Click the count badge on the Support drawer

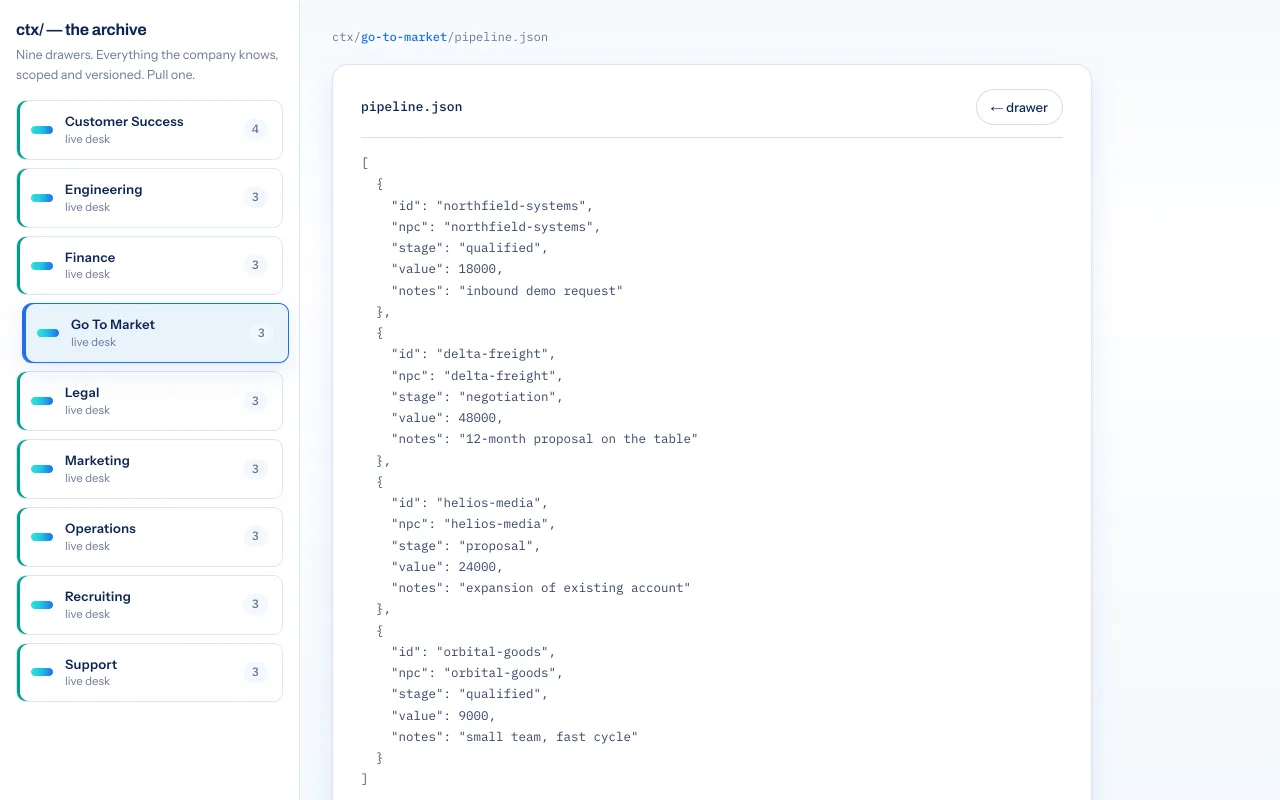pos(255,672)
